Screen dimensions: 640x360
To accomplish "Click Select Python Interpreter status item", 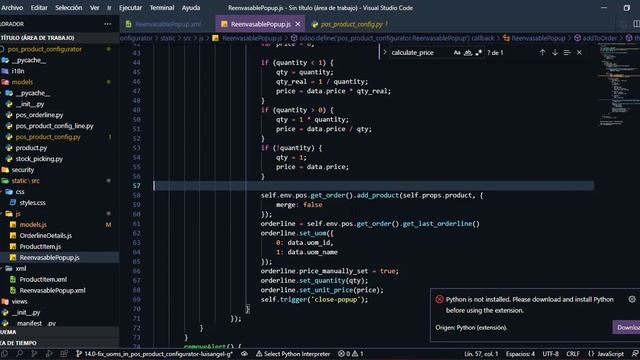I will point(293,354).
